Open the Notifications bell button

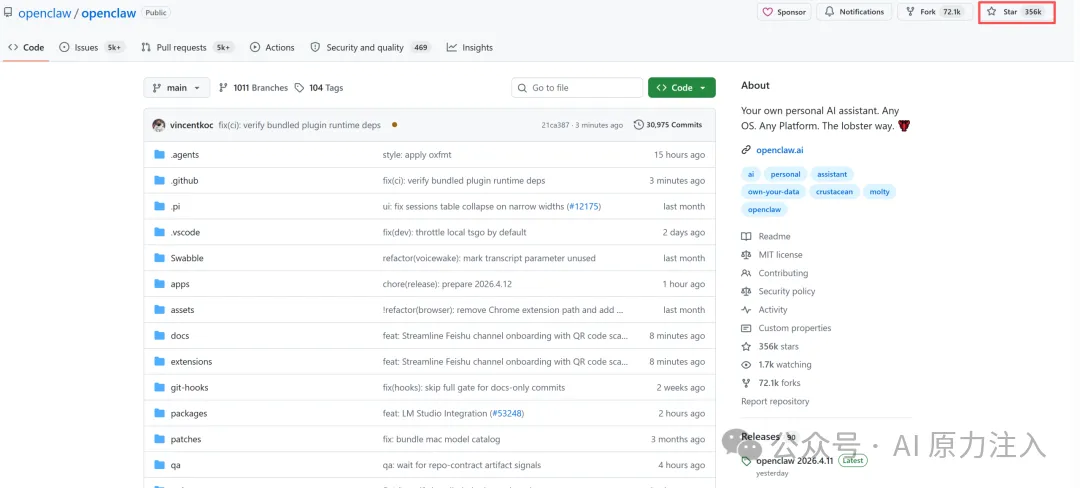(854, 12)
